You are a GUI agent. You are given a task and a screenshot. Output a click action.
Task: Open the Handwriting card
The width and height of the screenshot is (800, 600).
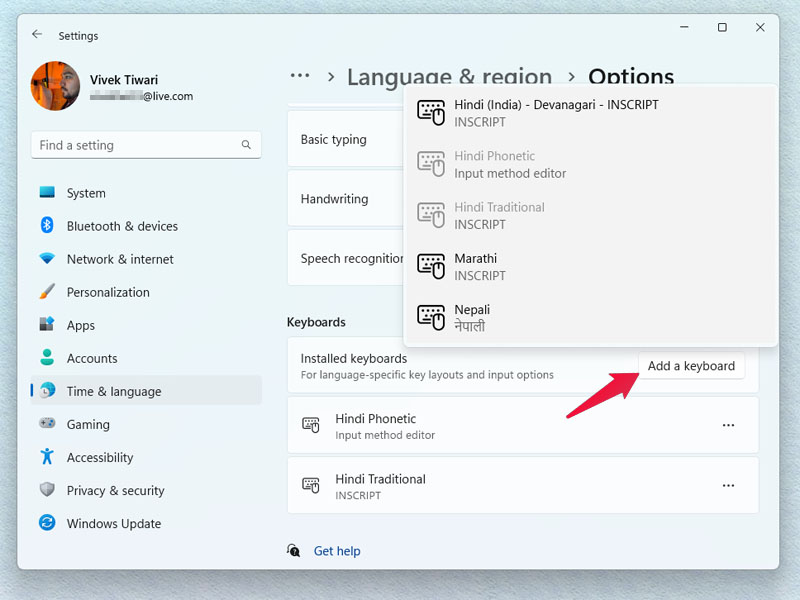point(346,198)
